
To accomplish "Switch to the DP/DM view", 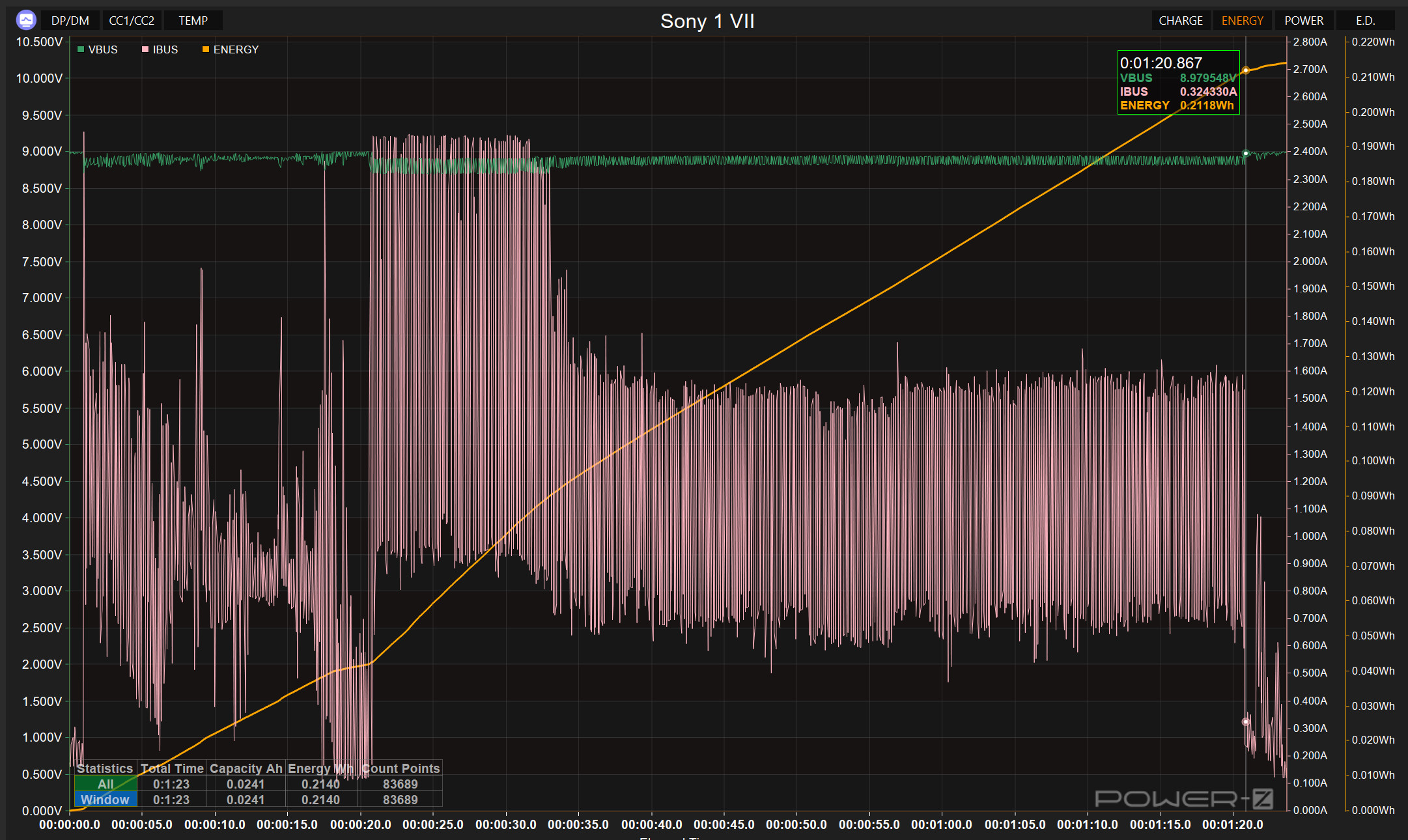I will (70, 21).
